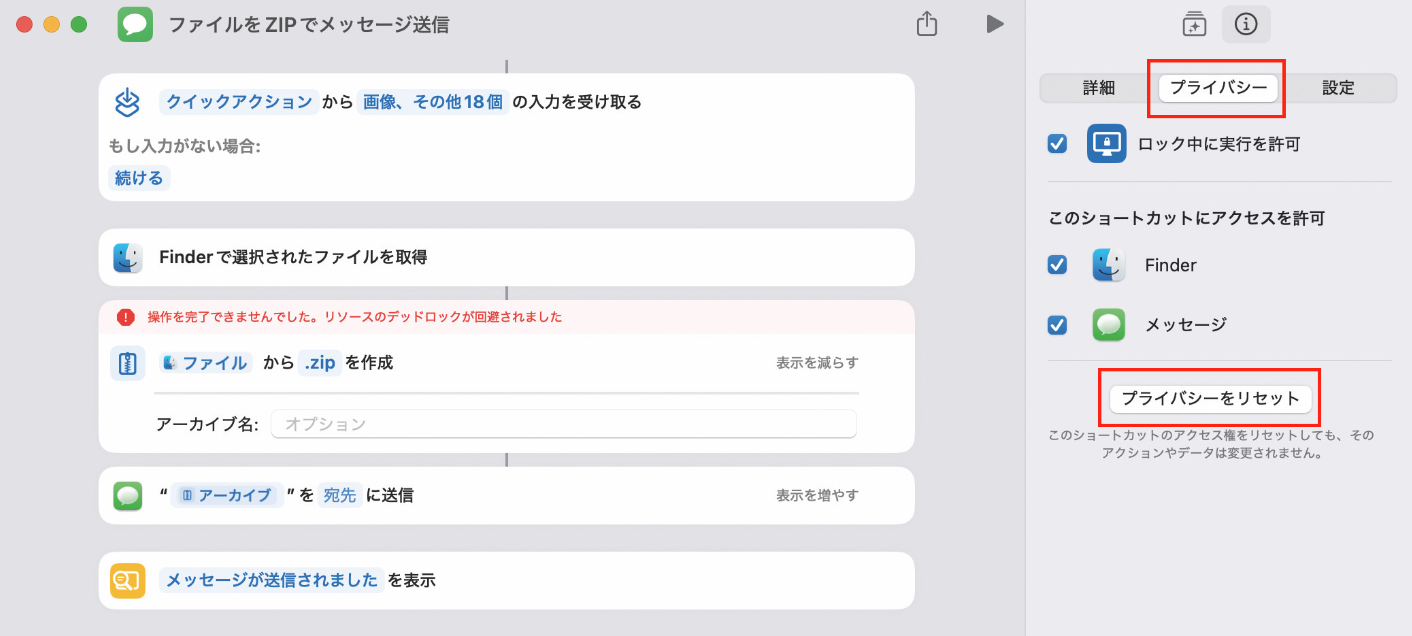Expand send action with 表示を増やす
The image size is (1412, 636).
(x=816, y=495)
